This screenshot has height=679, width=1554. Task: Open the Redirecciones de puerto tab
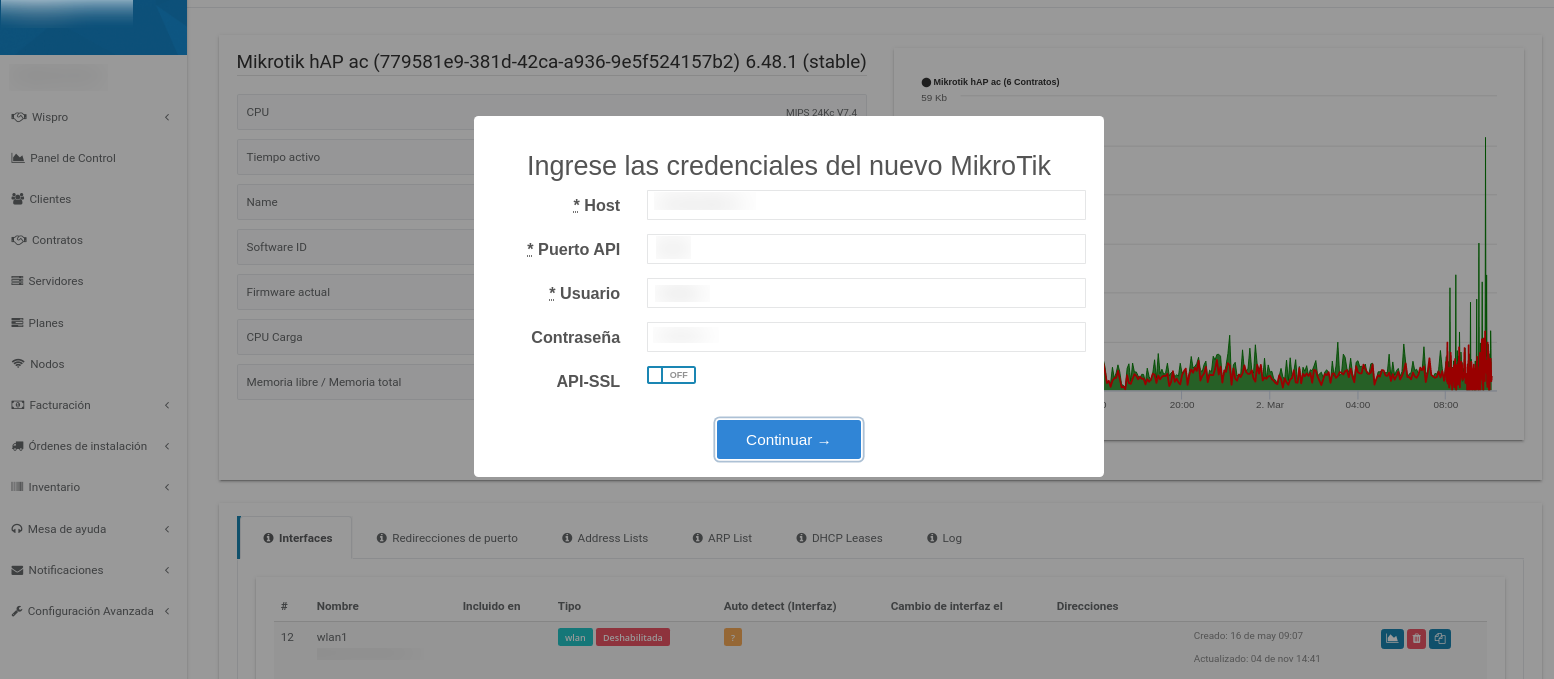point(447,538)
